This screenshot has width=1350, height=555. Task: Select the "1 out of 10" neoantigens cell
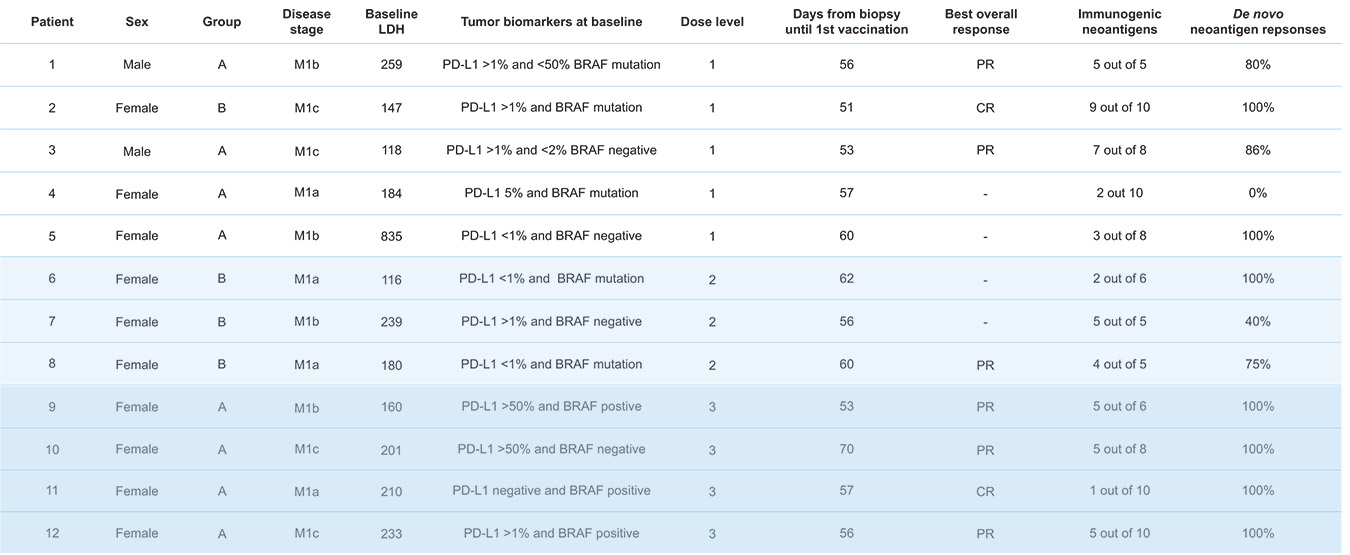(1119, 491)
